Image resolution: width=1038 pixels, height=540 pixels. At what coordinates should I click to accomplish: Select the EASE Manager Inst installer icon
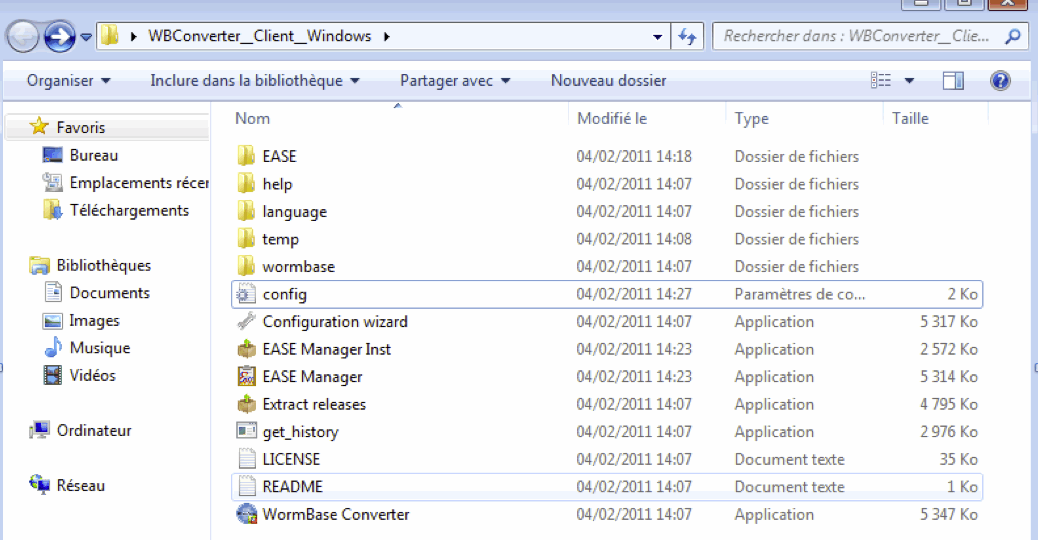coord(246,349)
